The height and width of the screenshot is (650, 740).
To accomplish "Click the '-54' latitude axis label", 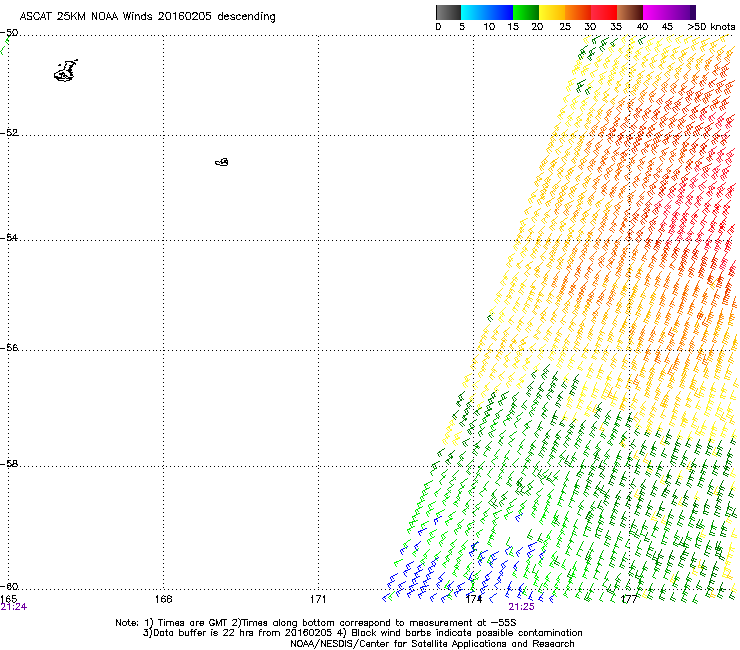I will 9,237.
